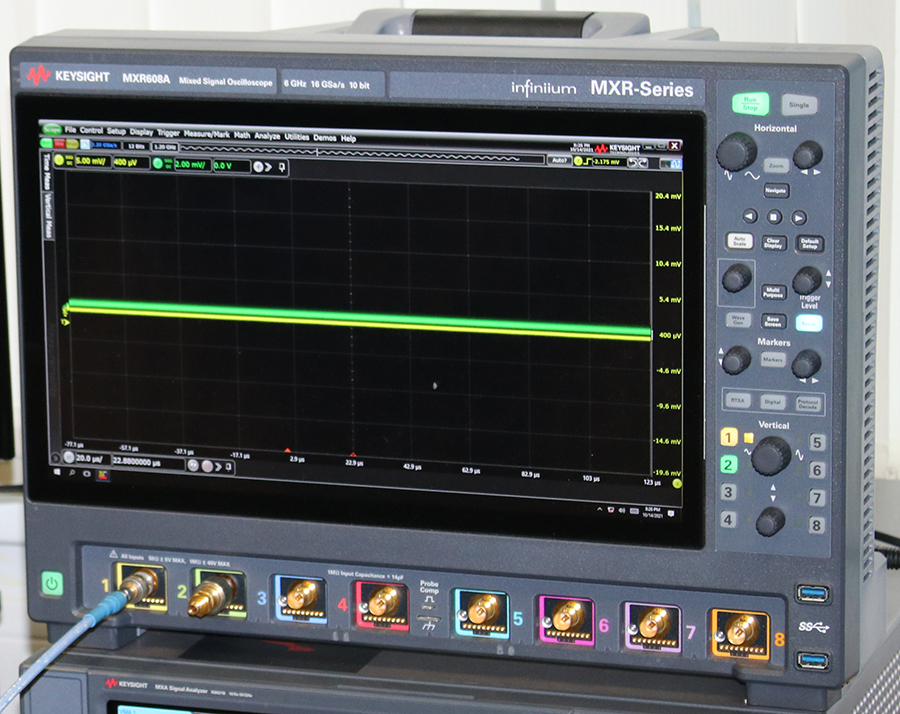Screen dimensions: 900x714
Task: Toggle green channel 2 vertical button
Action: pos(729,465)
